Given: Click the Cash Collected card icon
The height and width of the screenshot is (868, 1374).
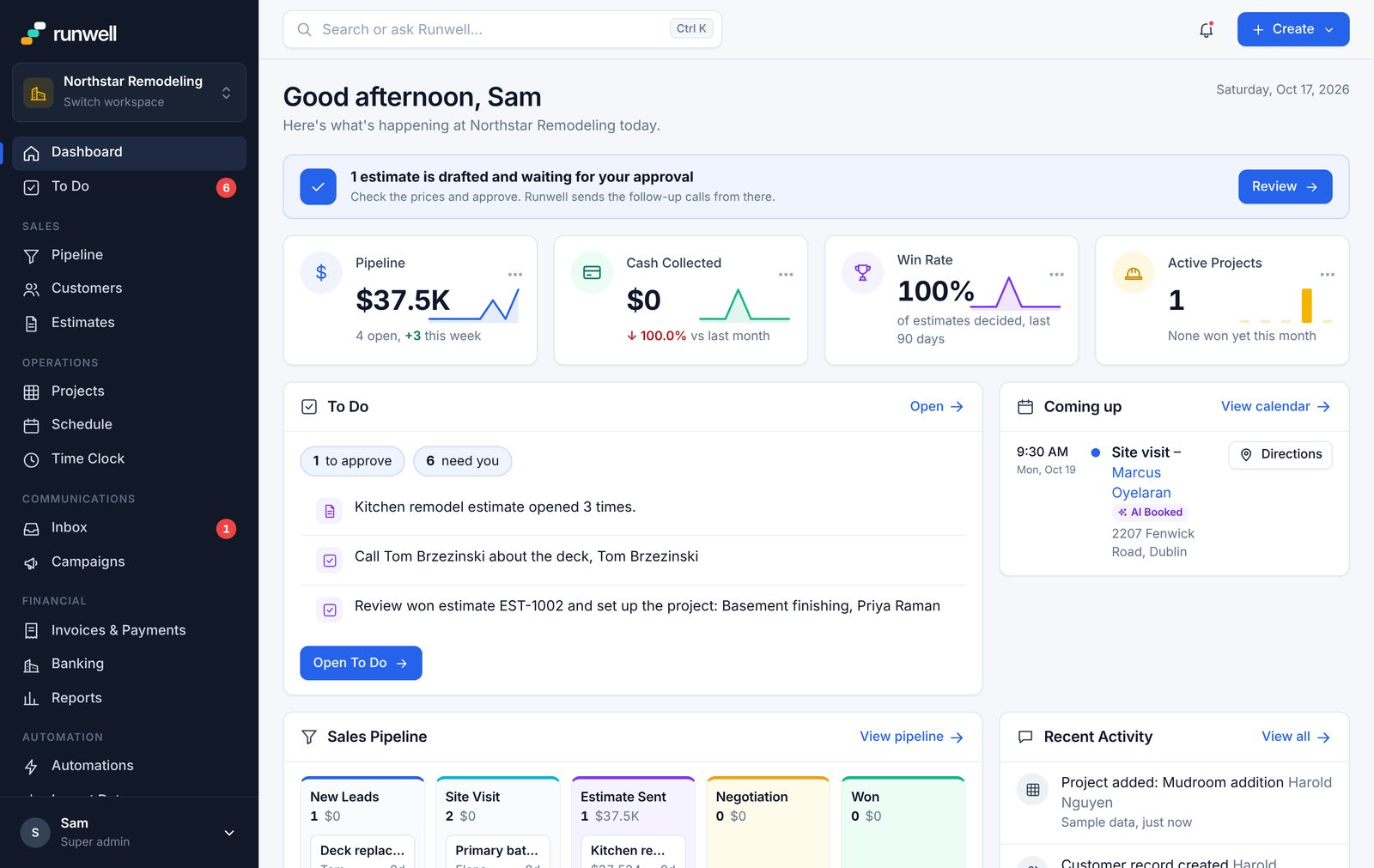Looking at the screenshot, I should (x=592, y=273).
